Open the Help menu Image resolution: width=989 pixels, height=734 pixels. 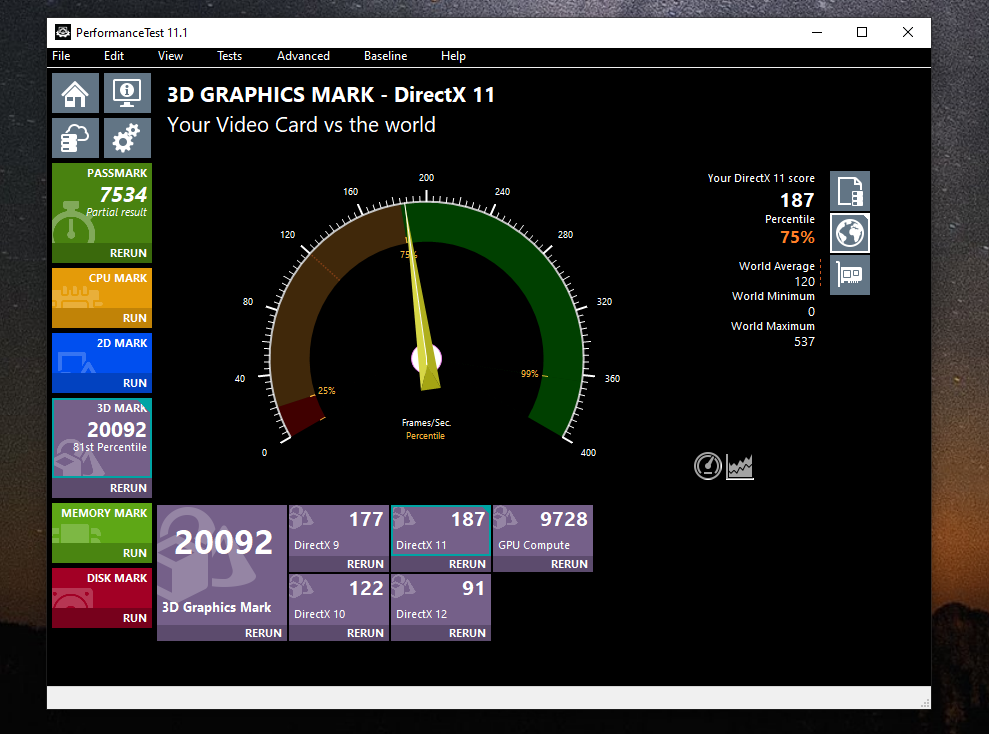(453, 56)
